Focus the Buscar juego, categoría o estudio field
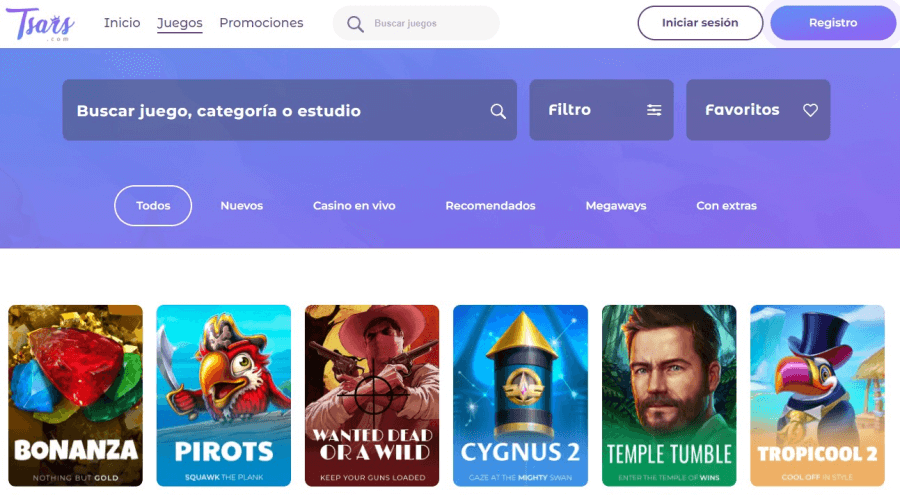900x495 pixels. pos(290,110)
